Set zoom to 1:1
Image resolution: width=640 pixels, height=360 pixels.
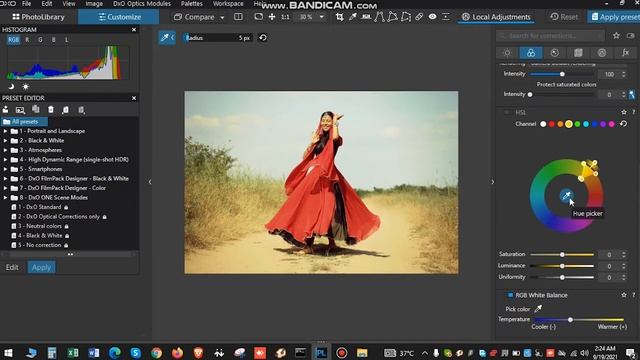pos(285,17)
